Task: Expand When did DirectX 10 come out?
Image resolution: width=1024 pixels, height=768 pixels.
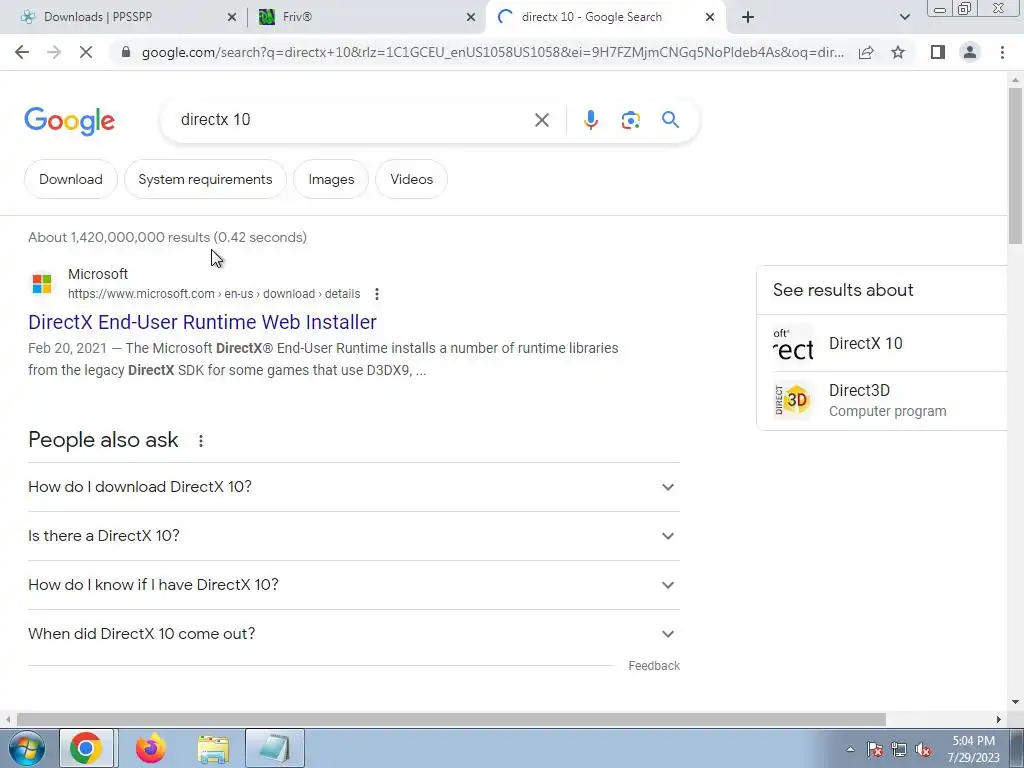Action: click(354, 634)
